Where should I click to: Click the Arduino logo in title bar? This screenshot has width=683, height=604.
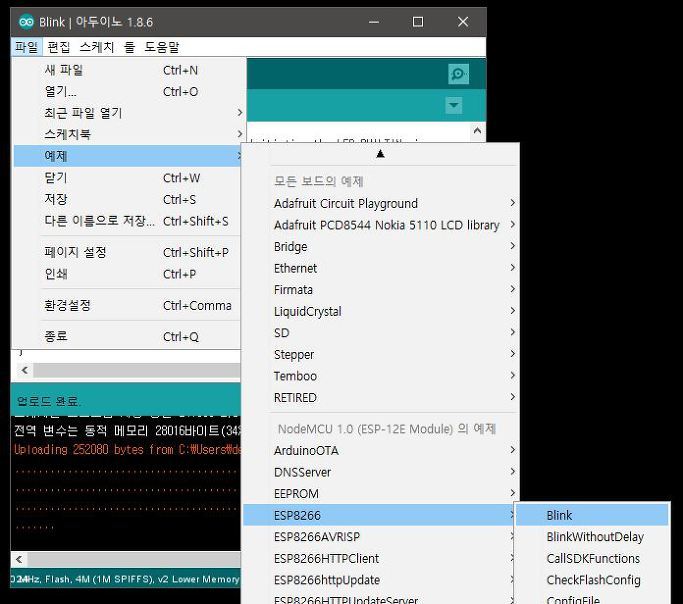coord(26,22)
